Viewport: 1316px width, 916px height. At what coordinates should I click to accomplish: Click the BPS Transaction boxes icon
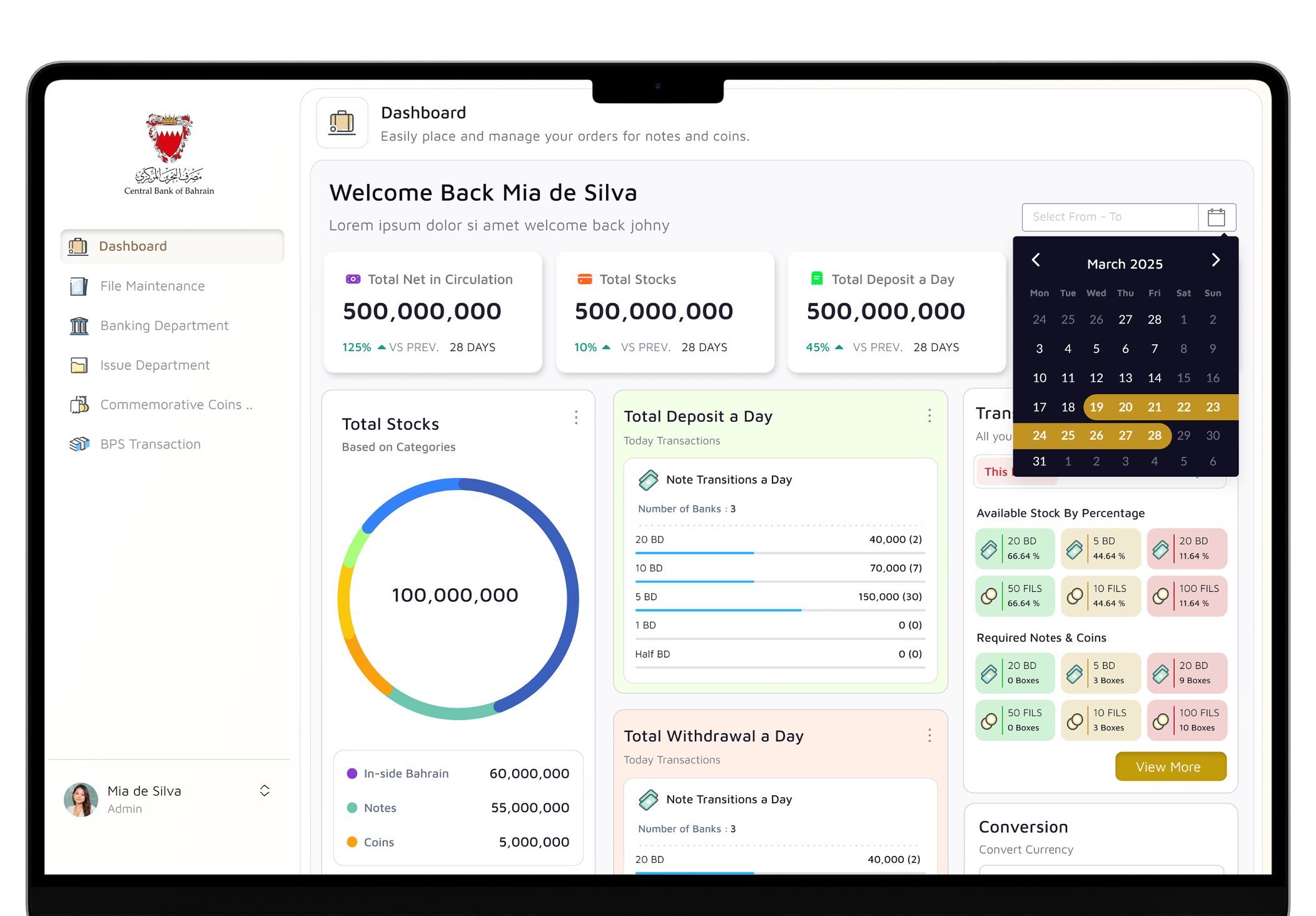click(79, 444)
